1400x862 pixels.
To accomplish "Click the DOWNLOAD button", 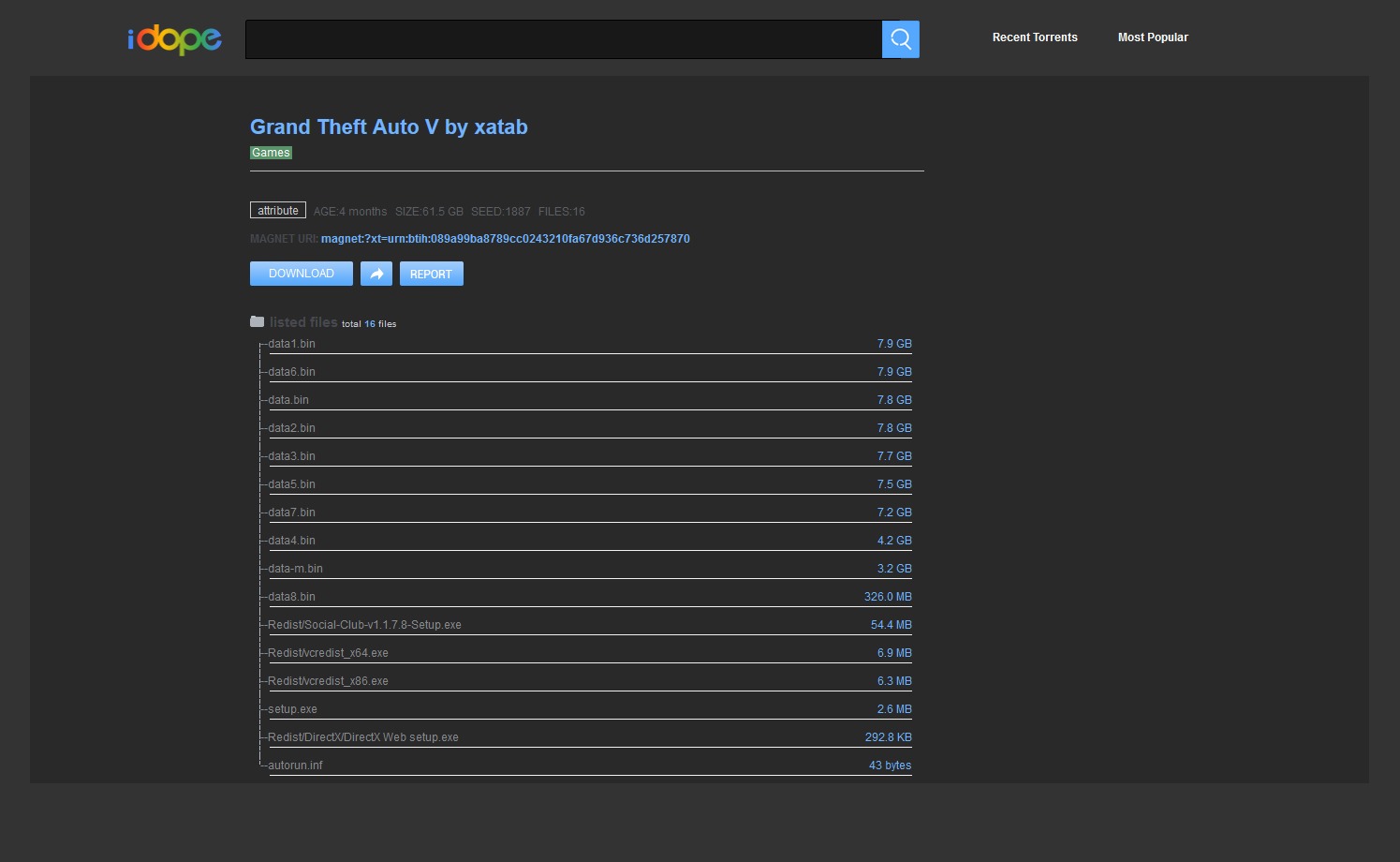I will 302,274.
